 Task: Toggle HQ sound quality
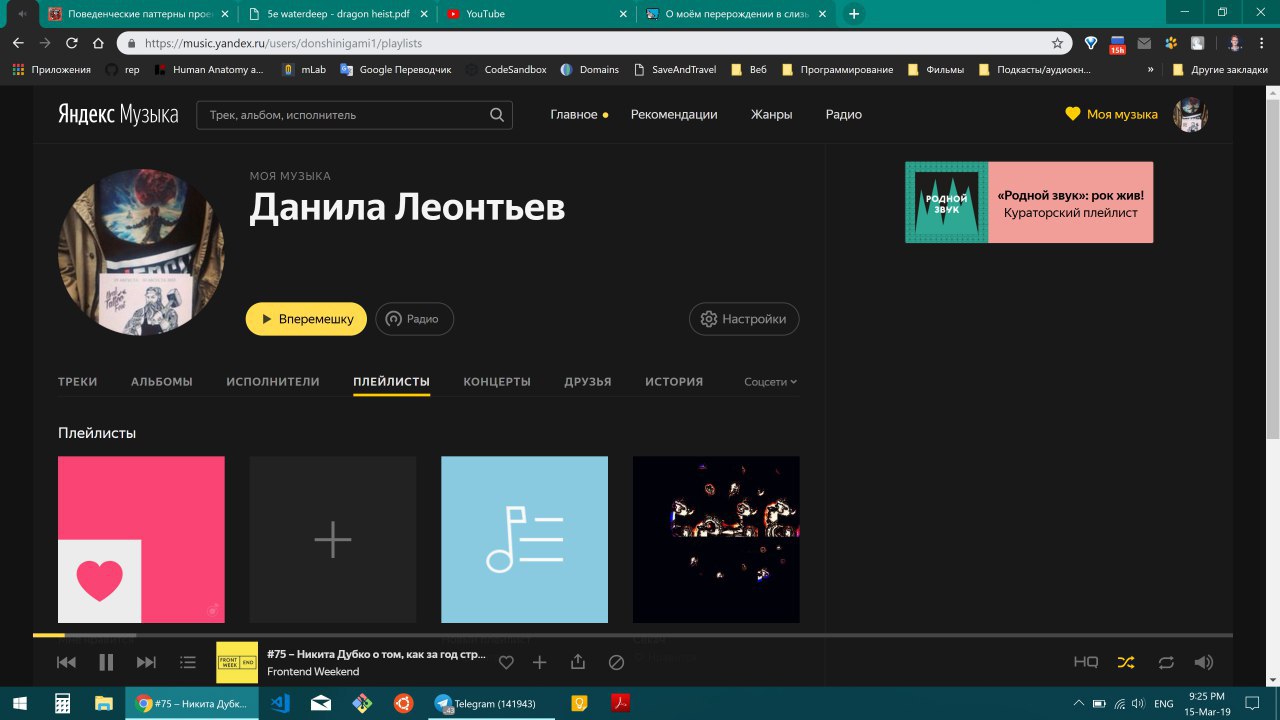(x=1086, y=662)
